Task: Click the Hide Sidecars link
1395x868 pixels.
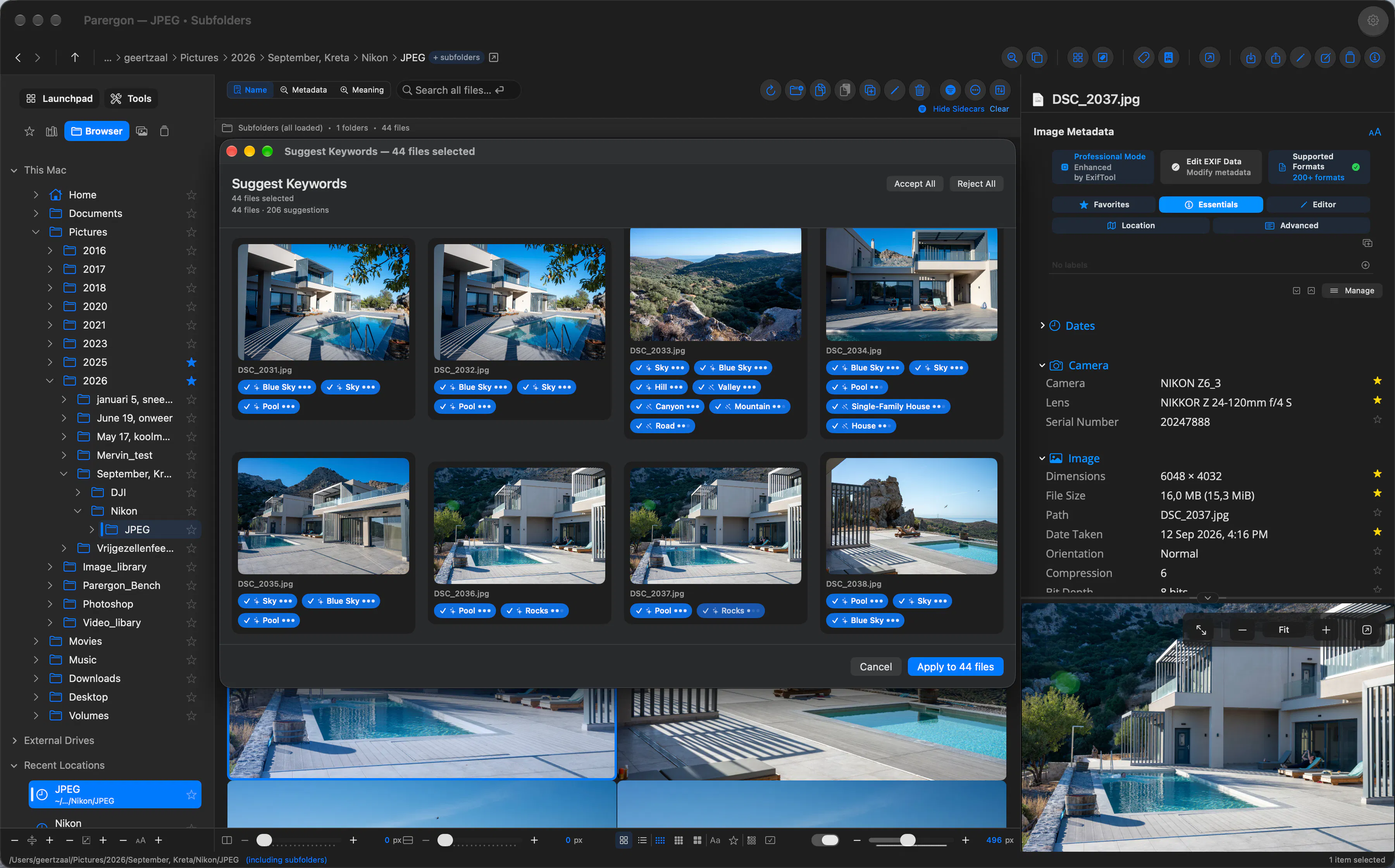Action: [958, 109]
